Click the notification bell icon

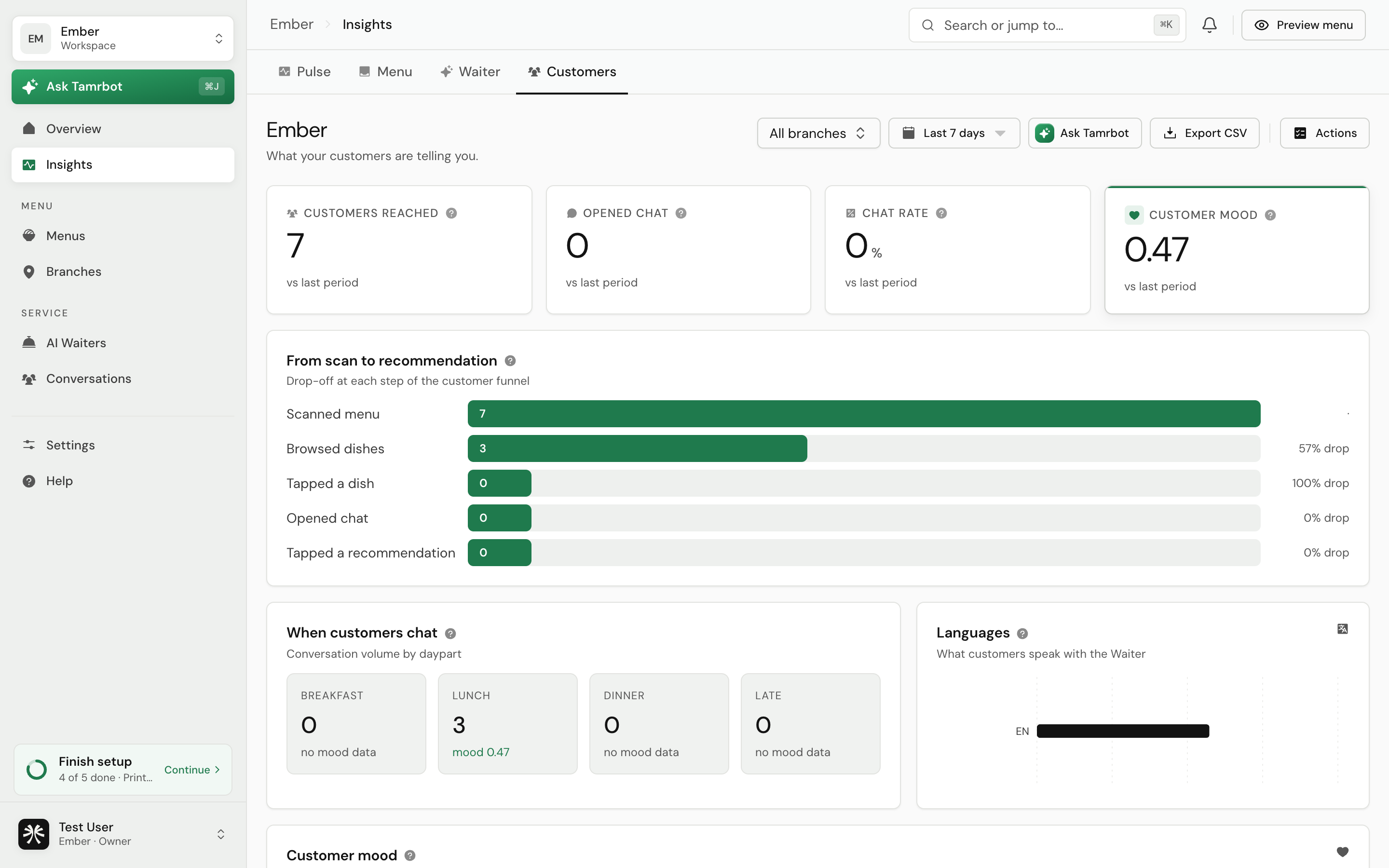(x=1210, y=25)
